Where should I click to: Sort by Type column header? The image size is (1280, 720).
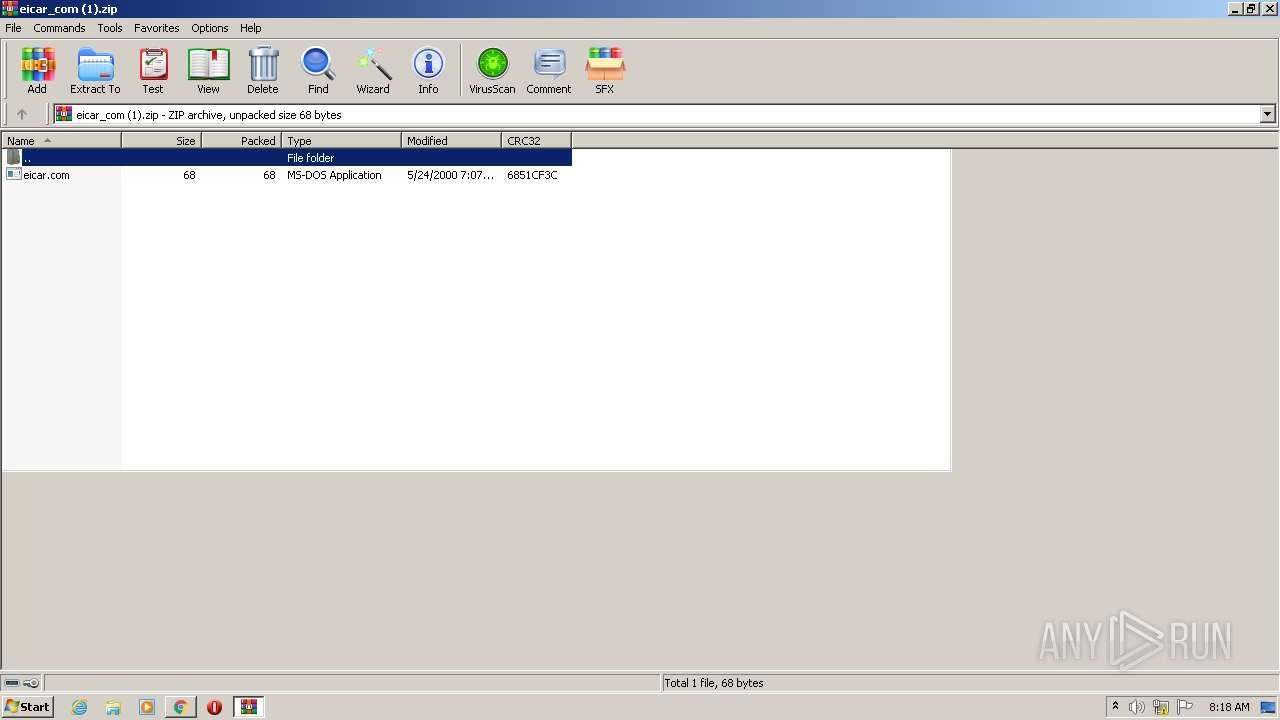tap(342, 141)
